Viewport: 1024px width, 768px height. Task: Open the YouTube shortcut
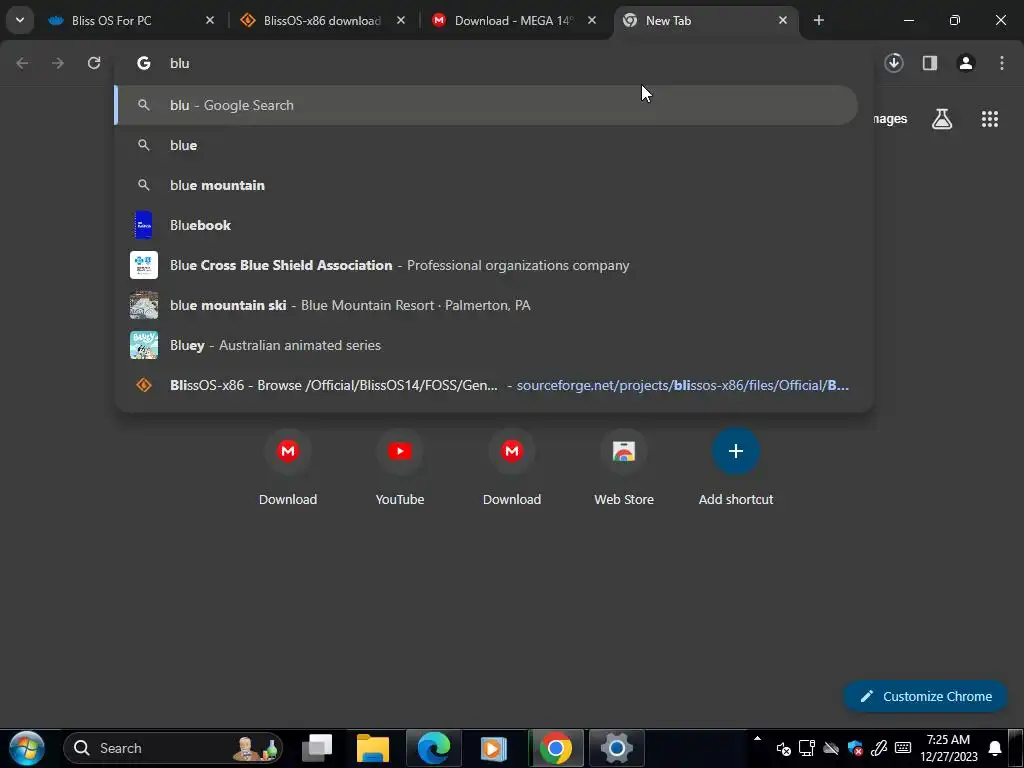(400, 468)
